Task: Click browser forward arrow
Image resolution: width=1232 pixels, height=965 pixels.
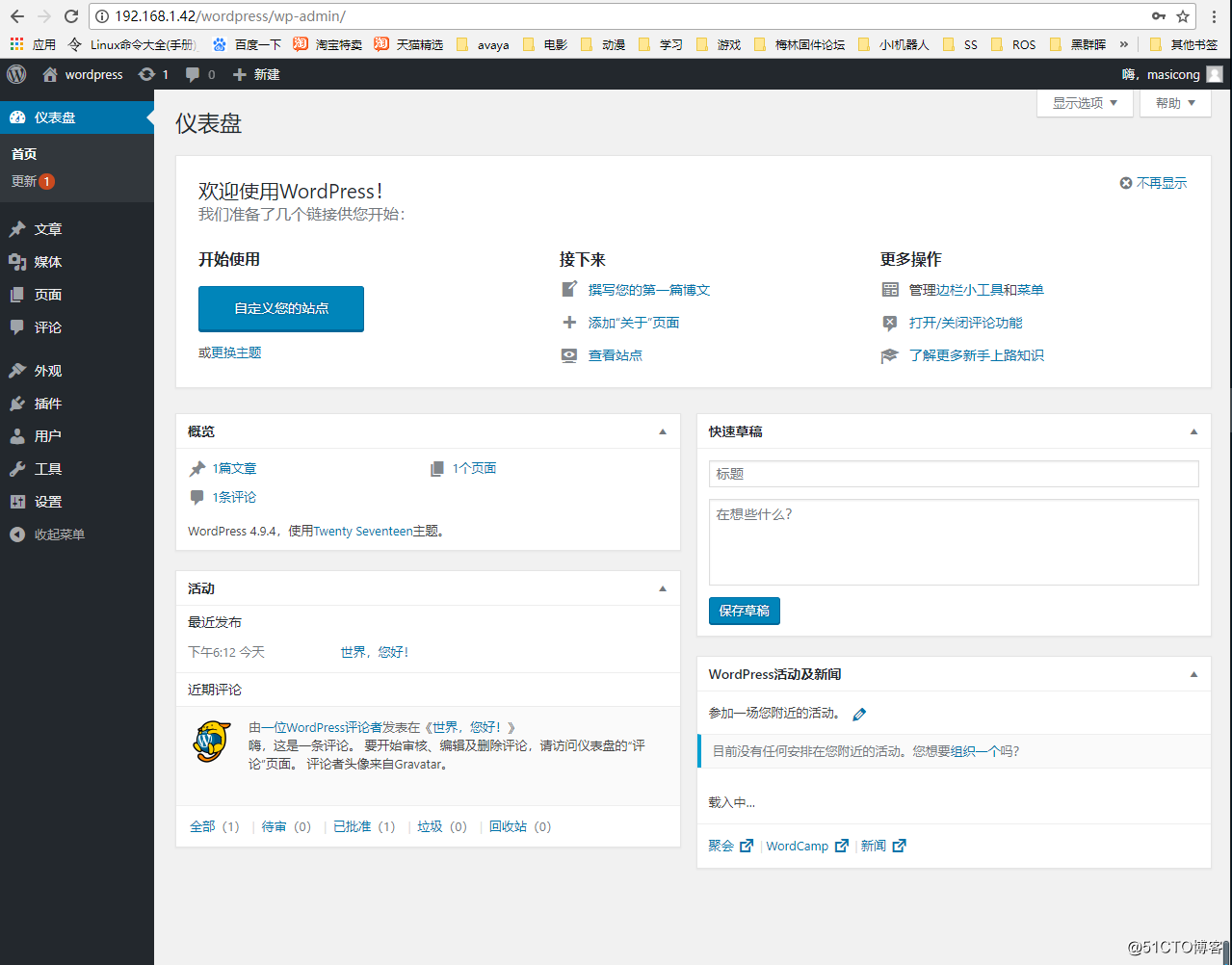Action: (44, 16)
